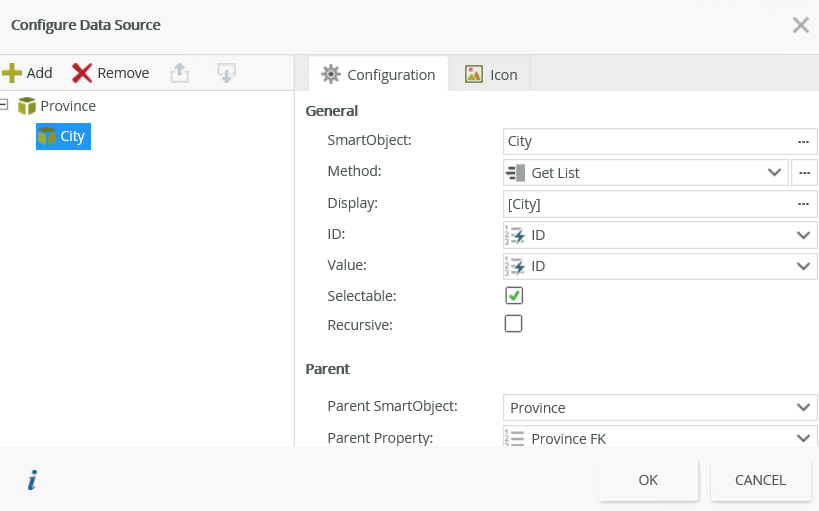The height and width of the screenshot is (511, 819).
Task: Click the green plus Add icon
Action: point(12,73)
